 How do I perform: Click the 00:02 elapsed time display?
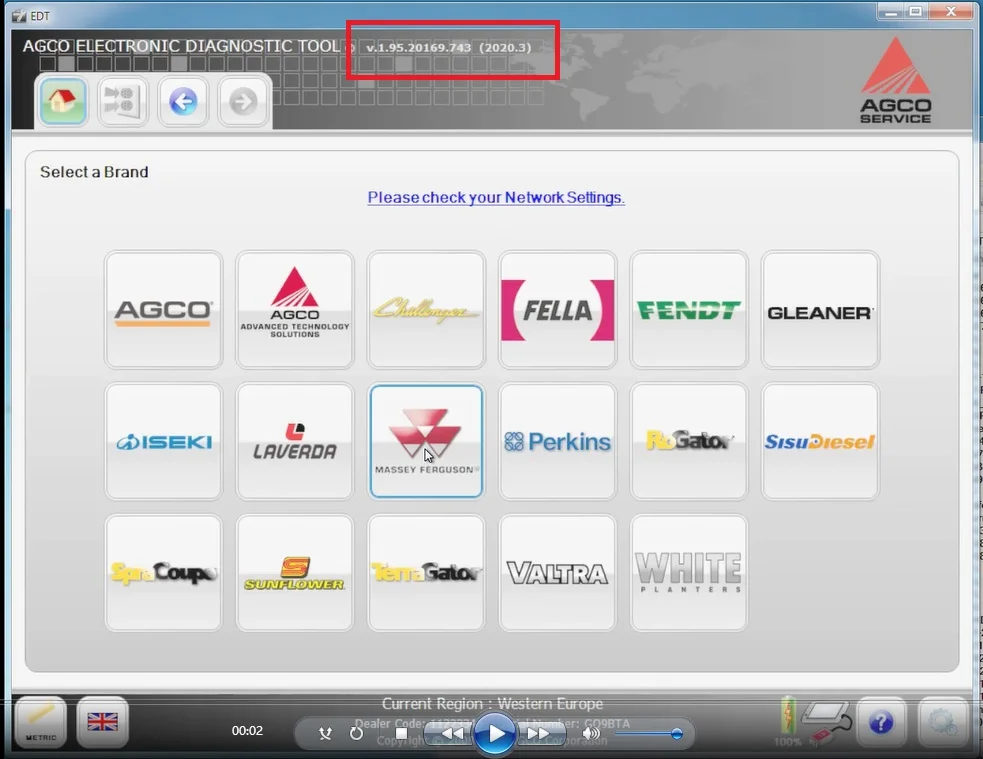(x=247, y=731)
